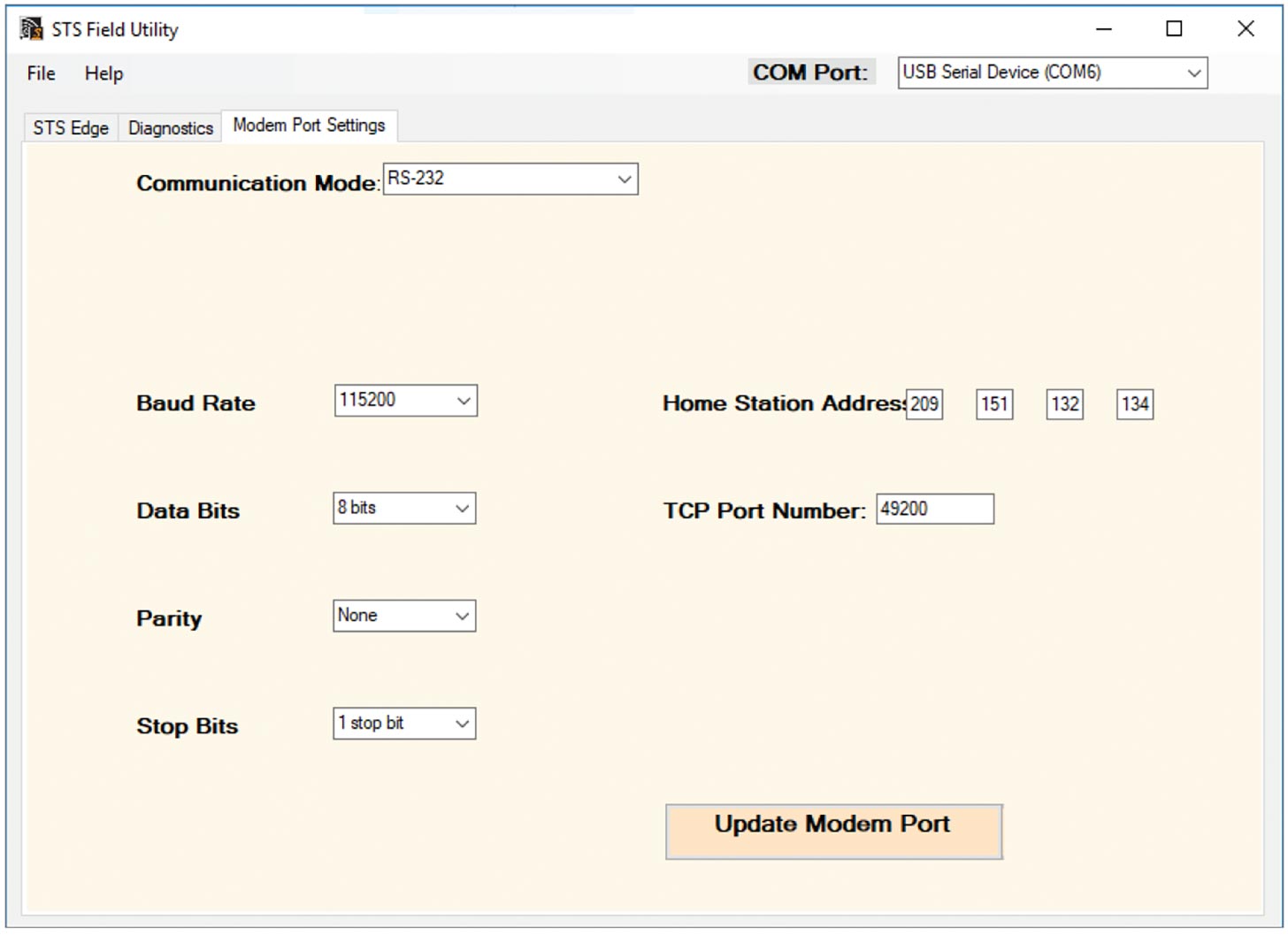
Task: Click the TCP Port Number field
Action: [x=934, y=509]
